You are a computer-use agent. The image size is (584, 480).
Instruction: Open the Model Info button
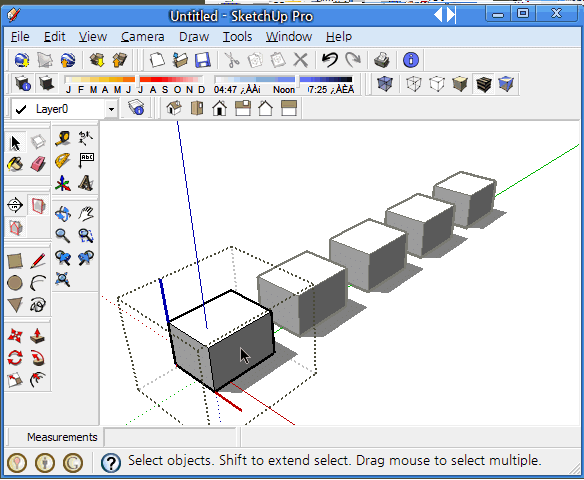pyautogui.click(x=411, y=60)
